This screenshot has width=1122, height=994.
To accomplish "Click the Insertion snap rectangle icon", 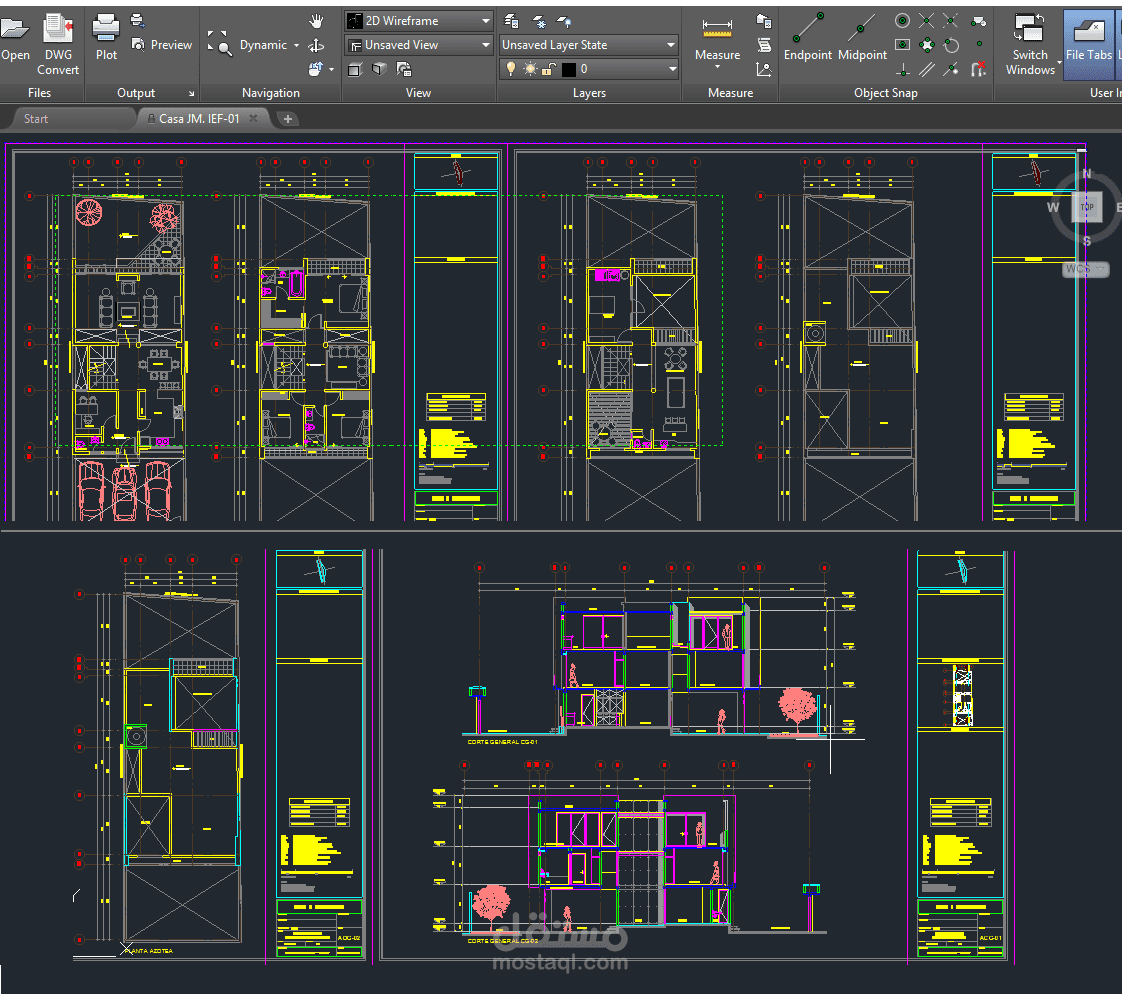I will (903, 45).
